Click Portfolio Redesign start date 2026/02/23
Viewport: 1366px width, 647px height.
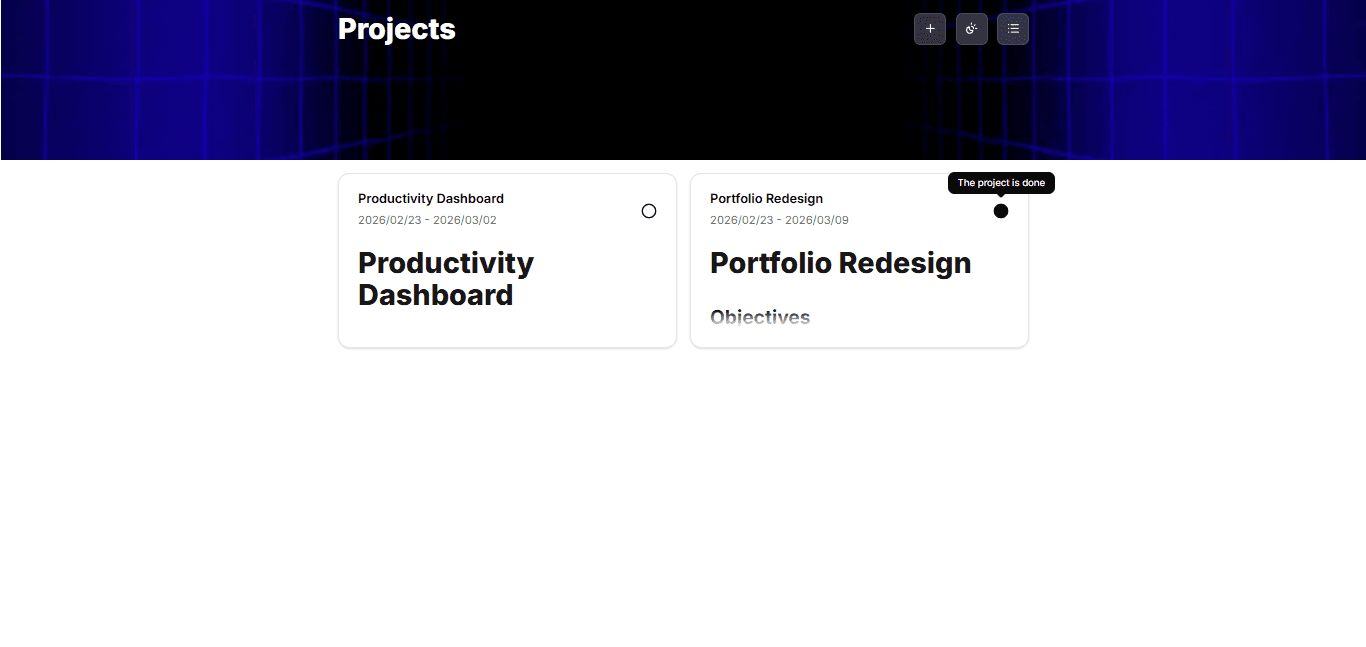(742, 220)
